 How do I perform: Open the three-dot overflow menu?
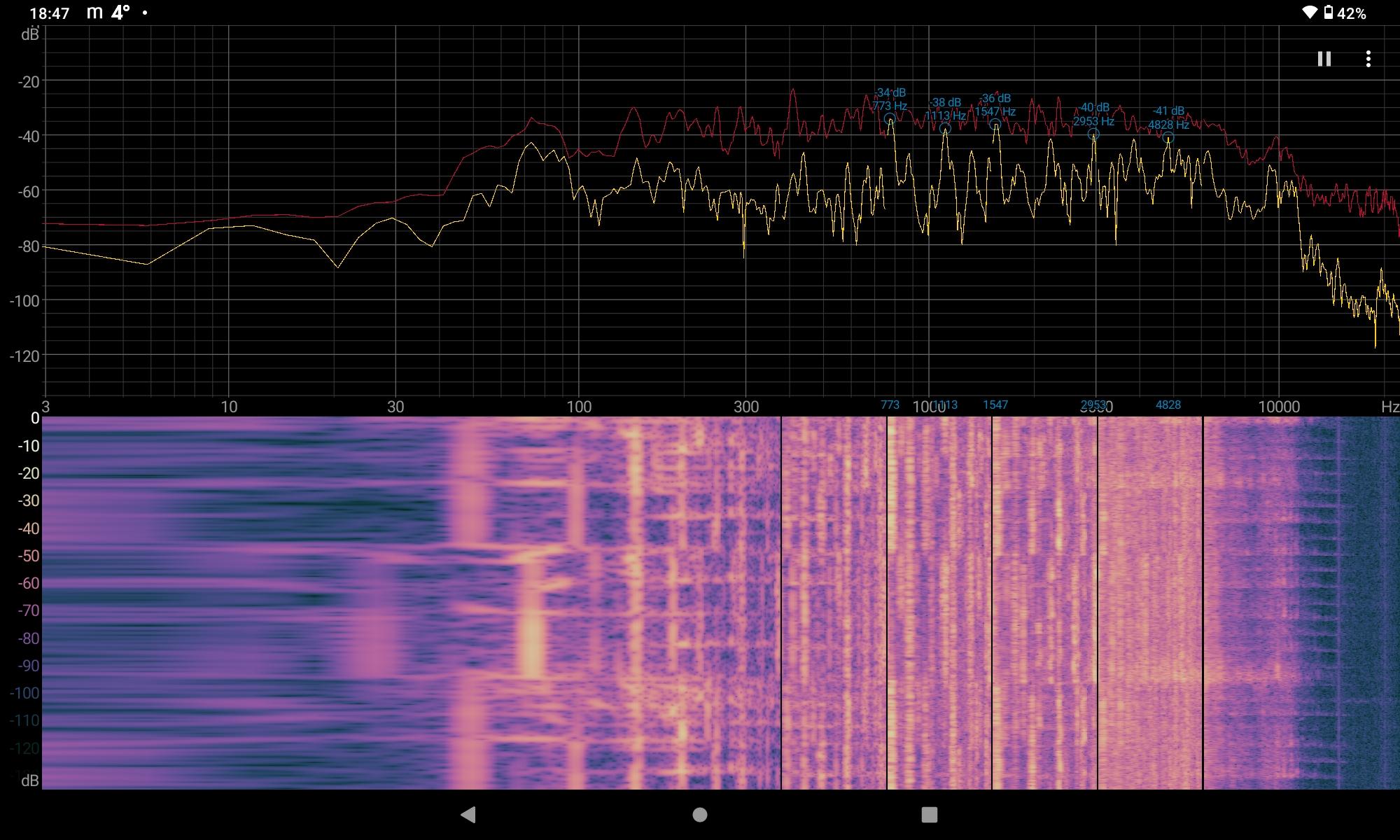coord(1368,59)
